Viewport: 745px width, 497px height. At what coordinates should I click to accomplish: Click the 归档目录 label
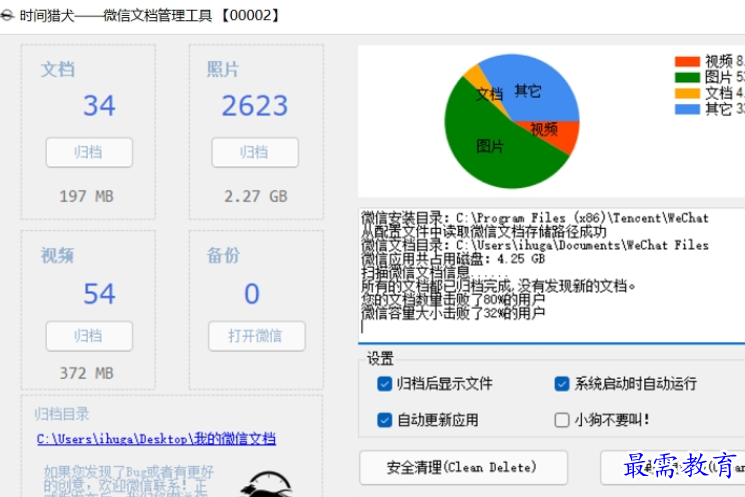(62, 414)
